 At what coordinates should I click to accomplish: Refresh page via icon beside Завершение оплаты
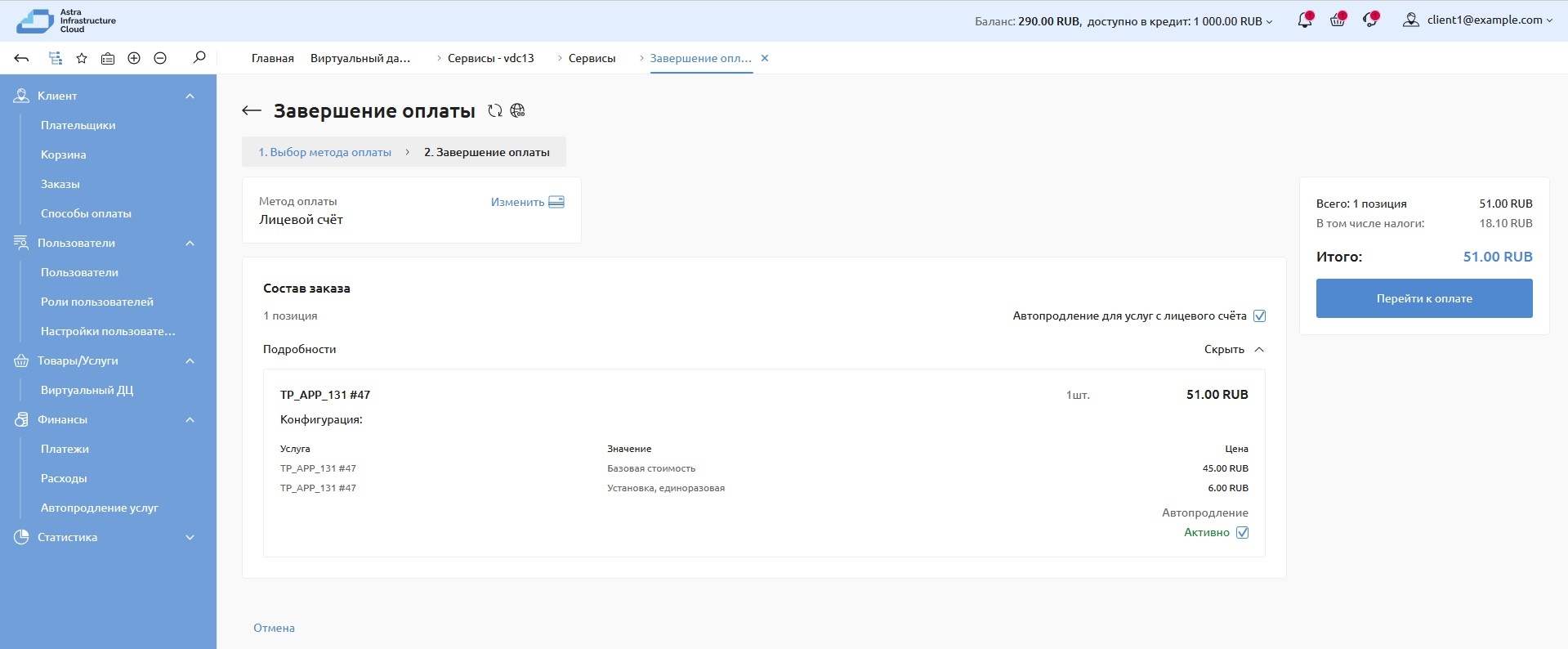[494, 111]
